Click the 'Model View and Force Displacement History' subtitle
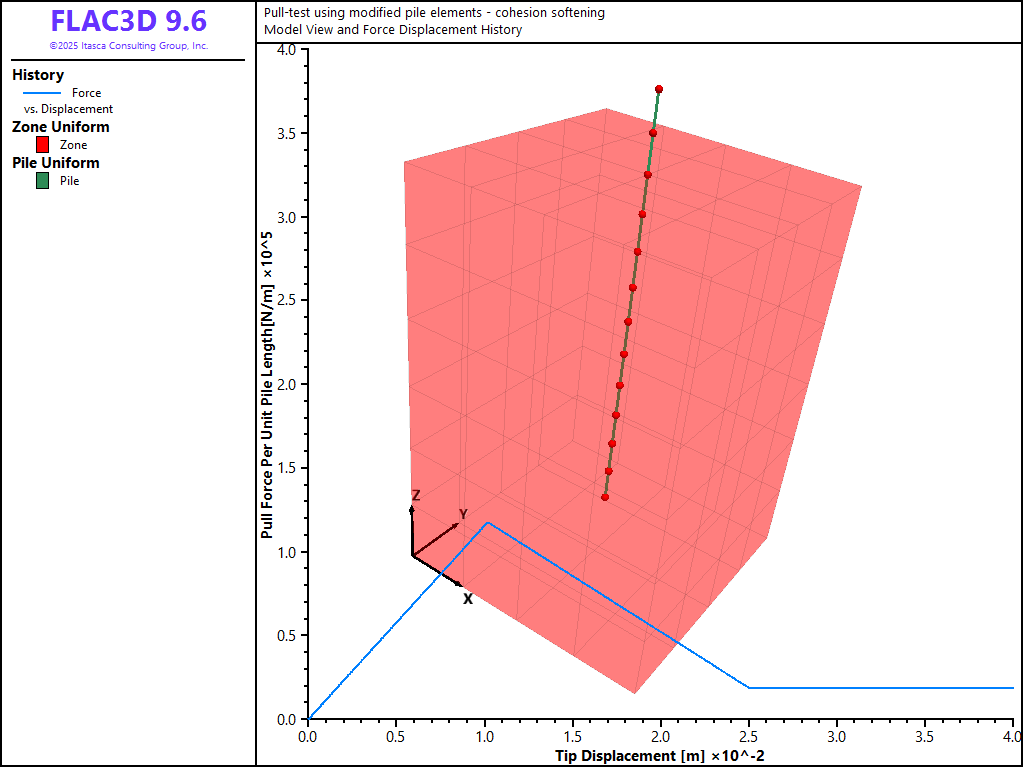The height and width of the screenshot is (768, 1024). [393, 30]
